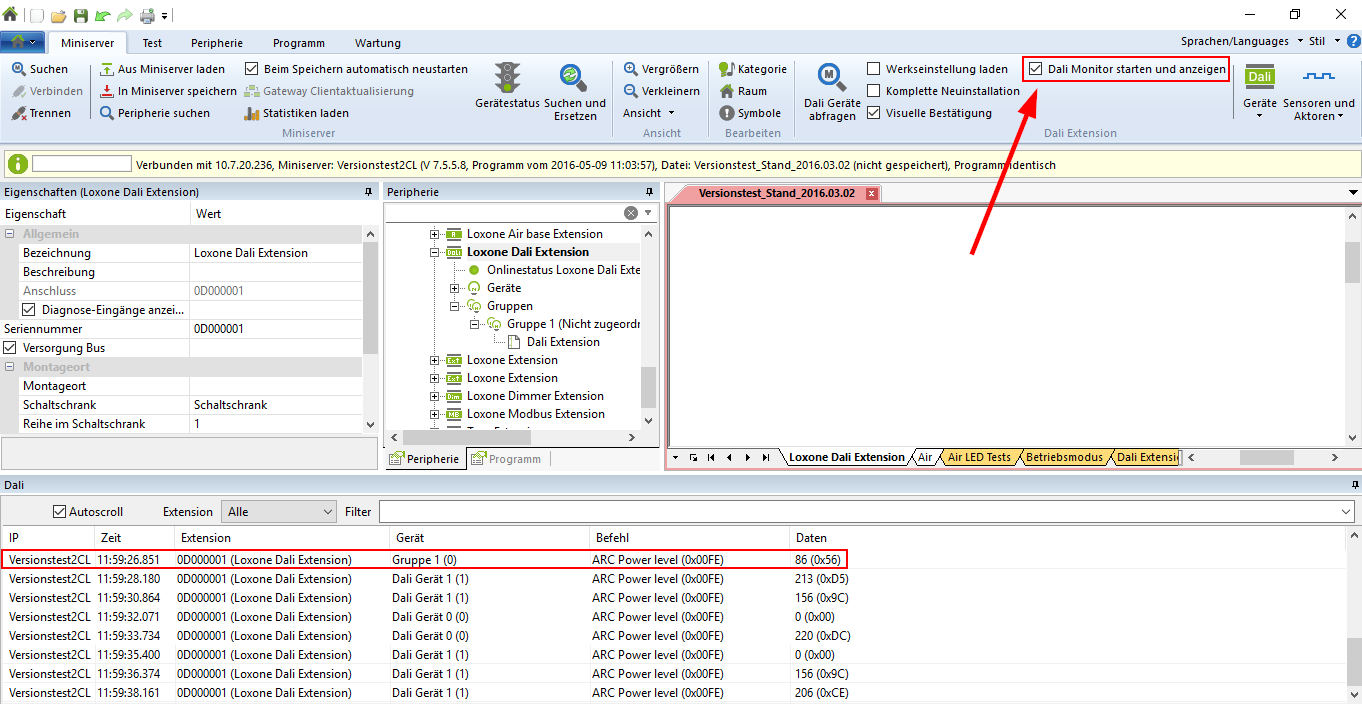Click the save icon in title bar
The height and width of the screenshot is (704, 1362).
click(80, 15)
